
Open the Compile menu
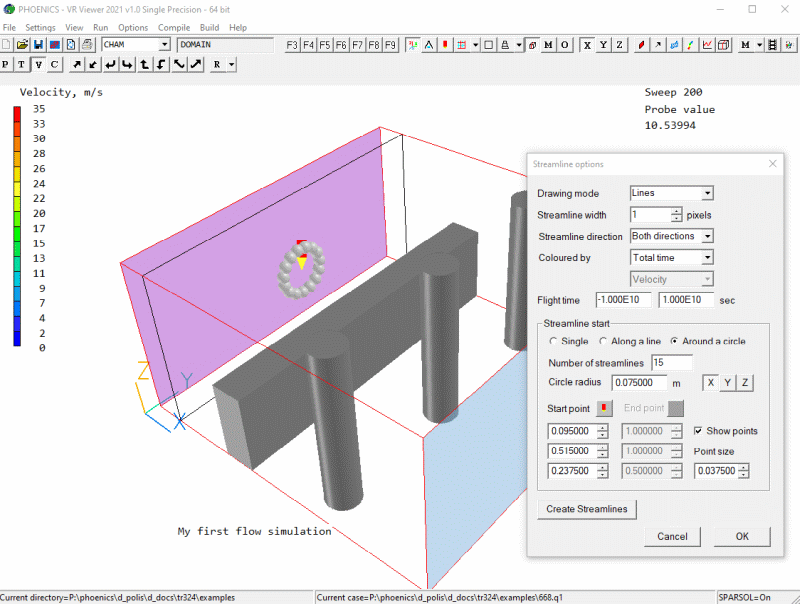(174, 28)
